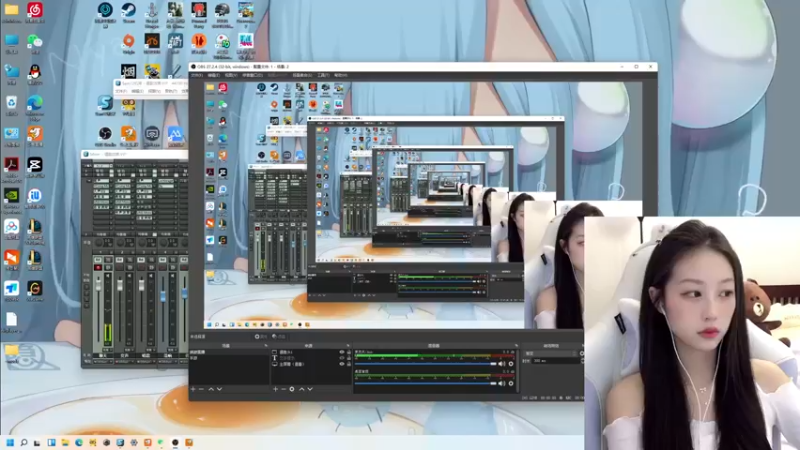Open CapCut desktop shortcut
The width and height of the screenshot is (800, 450).
(35, 167)
